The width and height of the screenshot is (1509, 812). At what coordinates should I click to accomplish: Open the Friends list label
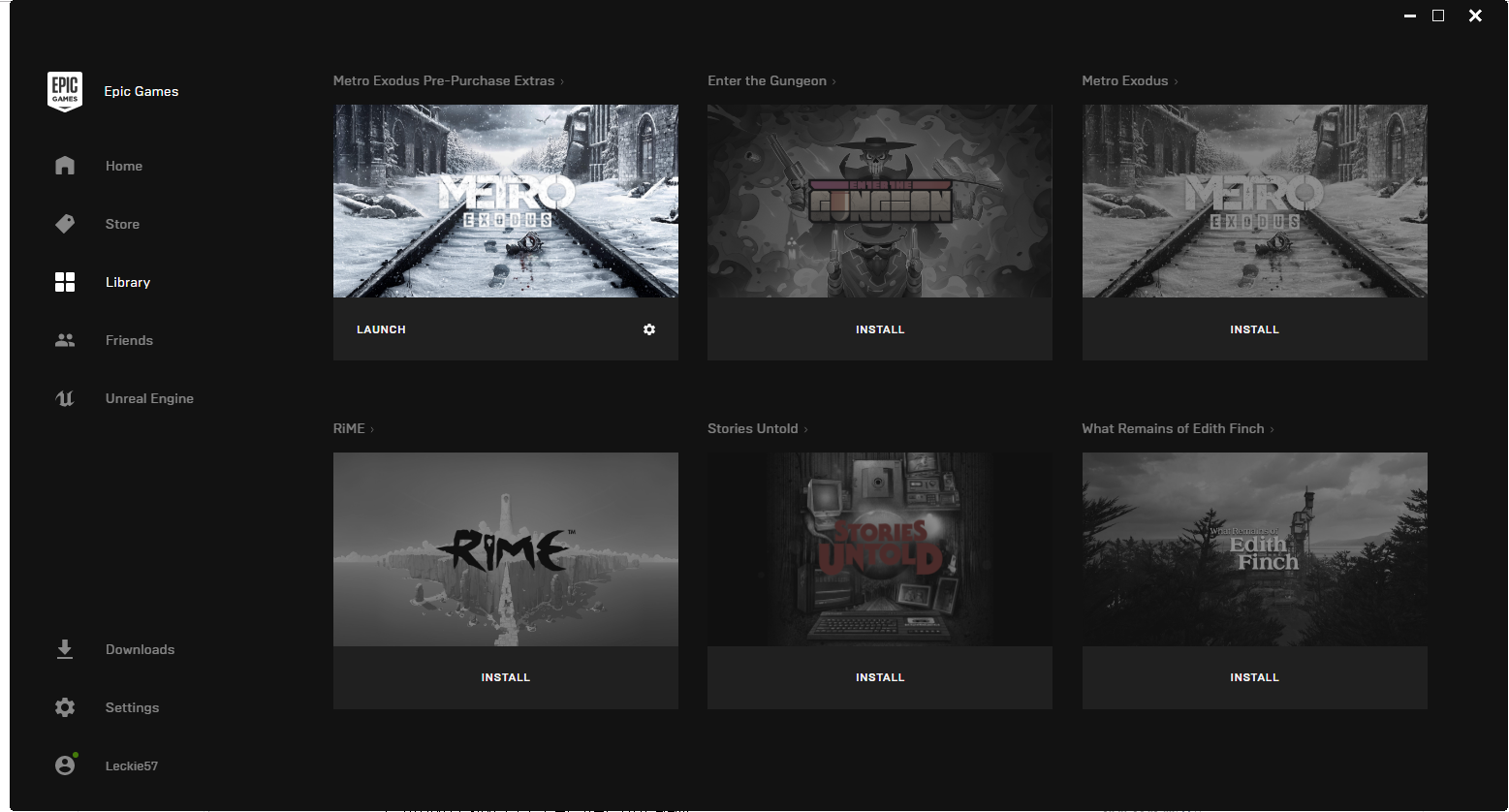[x=129, y=340]
